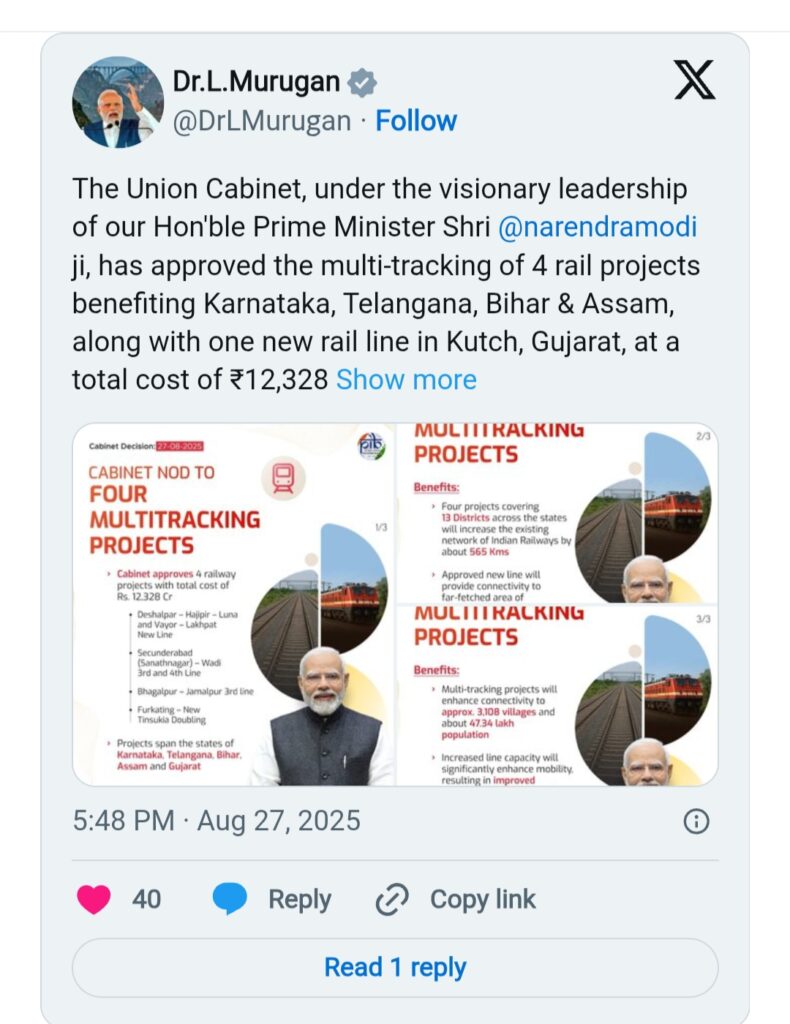The width and height of the screenshot is (790, 1024).
Task: Open the 5:48 PM Aug 27, 2025 timestamp
Action: [216, 821]
